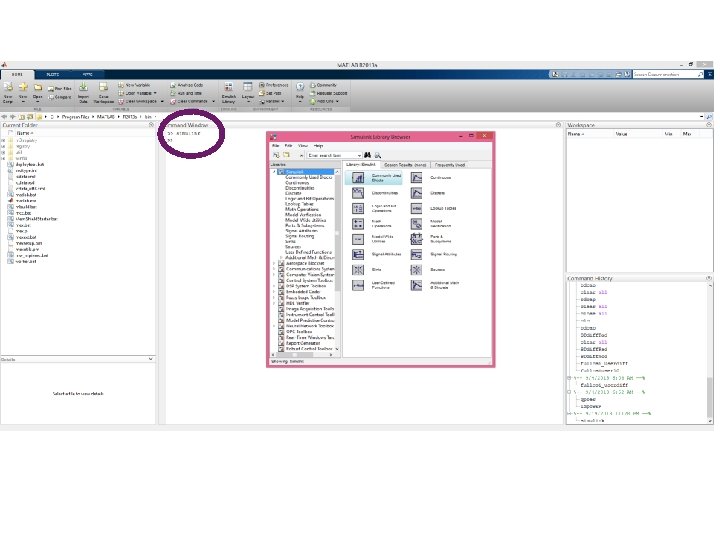Open View menu in Simulink Library Browser
The width and height of the screenshot is (720, 540).
[303, 146]
